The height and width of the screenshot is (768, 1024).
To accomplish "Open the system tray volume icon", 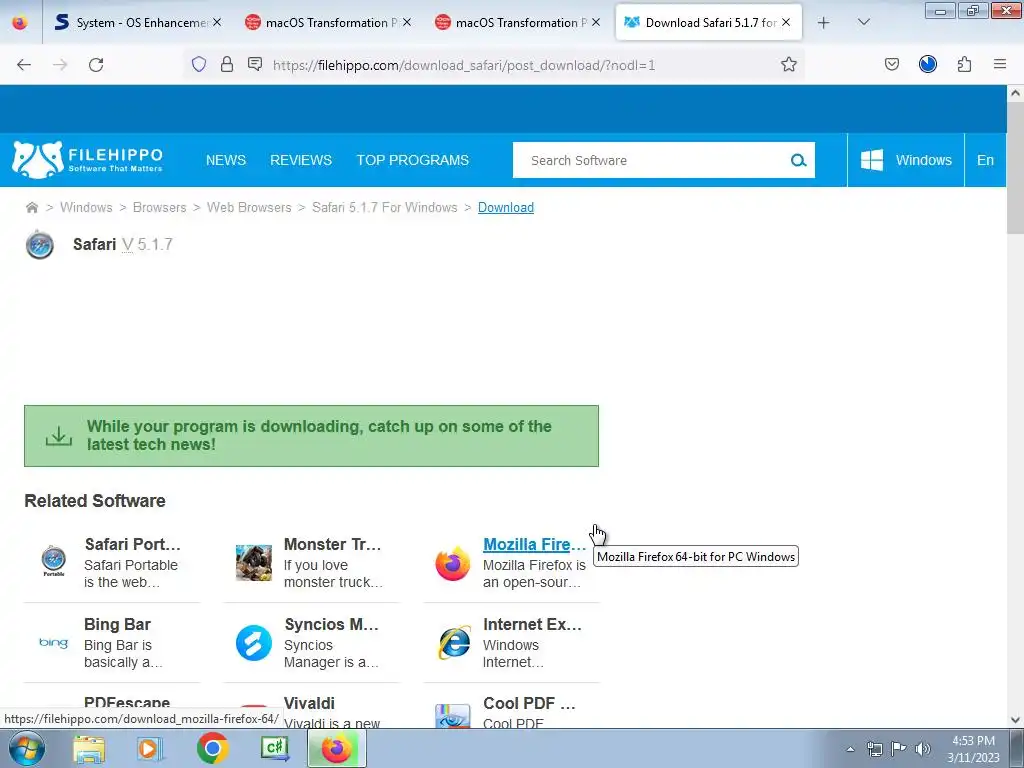I will (923, 749).
